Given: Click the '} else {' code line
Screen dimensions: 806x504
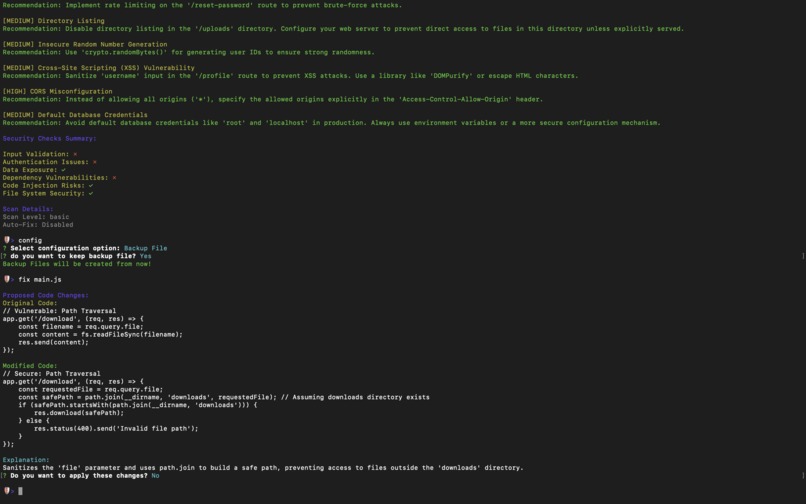Looking at the screenshot, I should [34, 421].
